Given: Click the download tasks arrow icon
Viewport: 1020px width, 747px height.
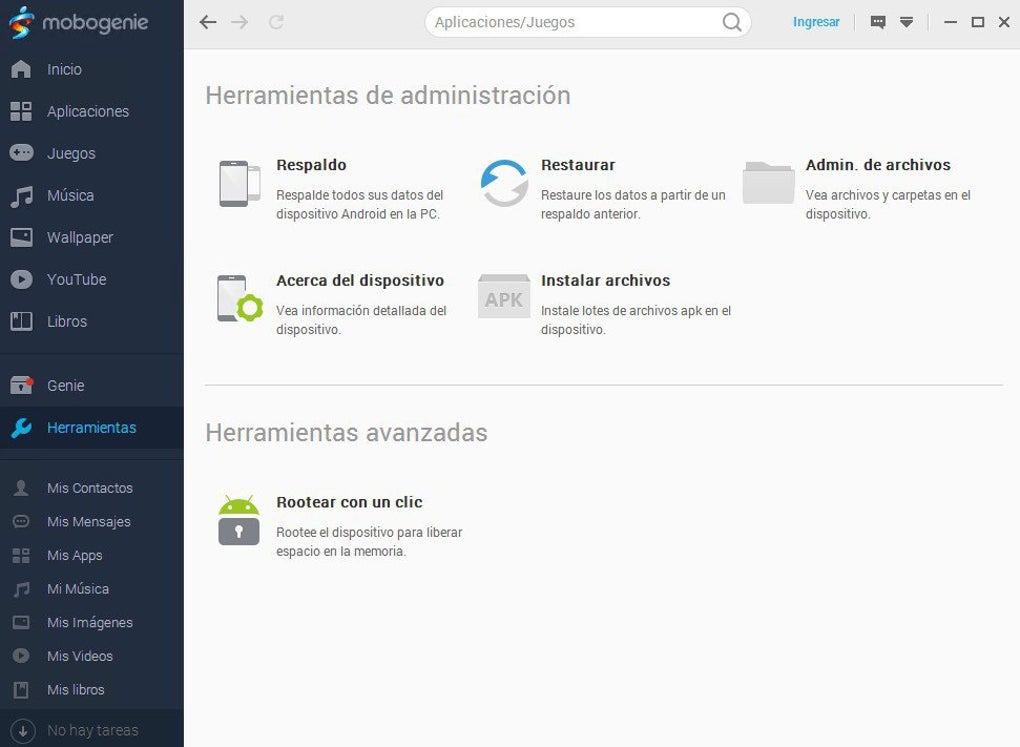Looking at the screenshot, I should [23, 730].
